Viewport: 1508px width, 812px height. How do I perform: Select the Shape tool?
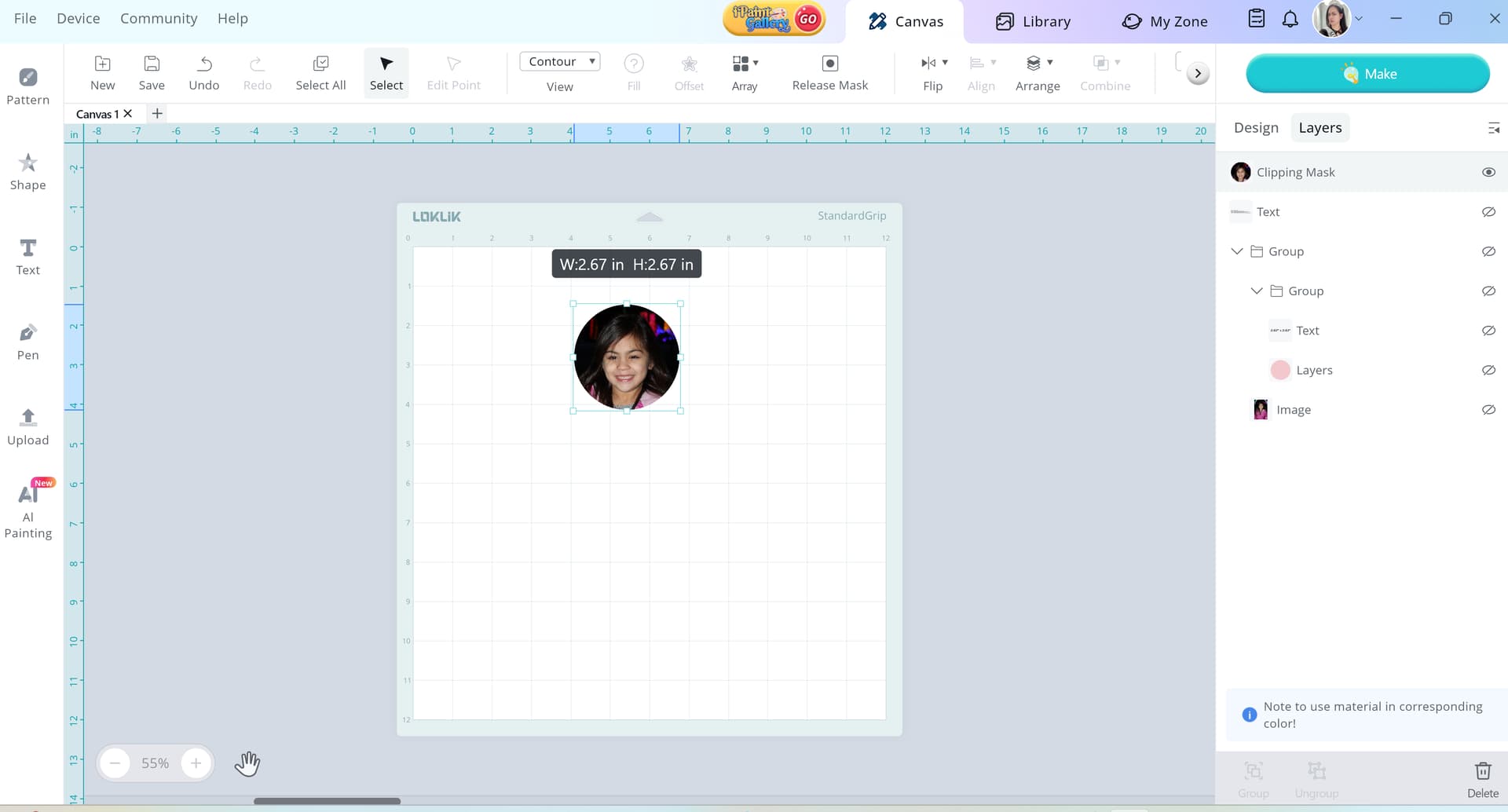tap(27, 171)
